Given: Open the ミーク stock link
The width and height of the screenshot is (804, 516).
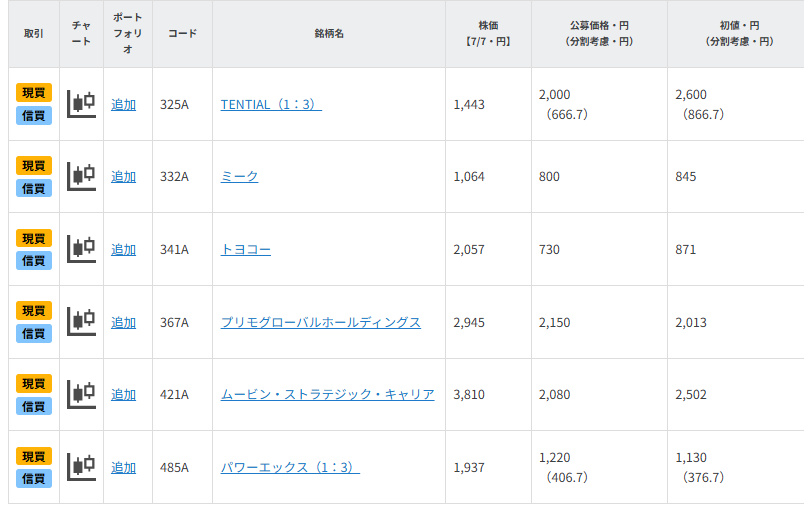Looking at the screenshot, I should [x=239, y=177].
